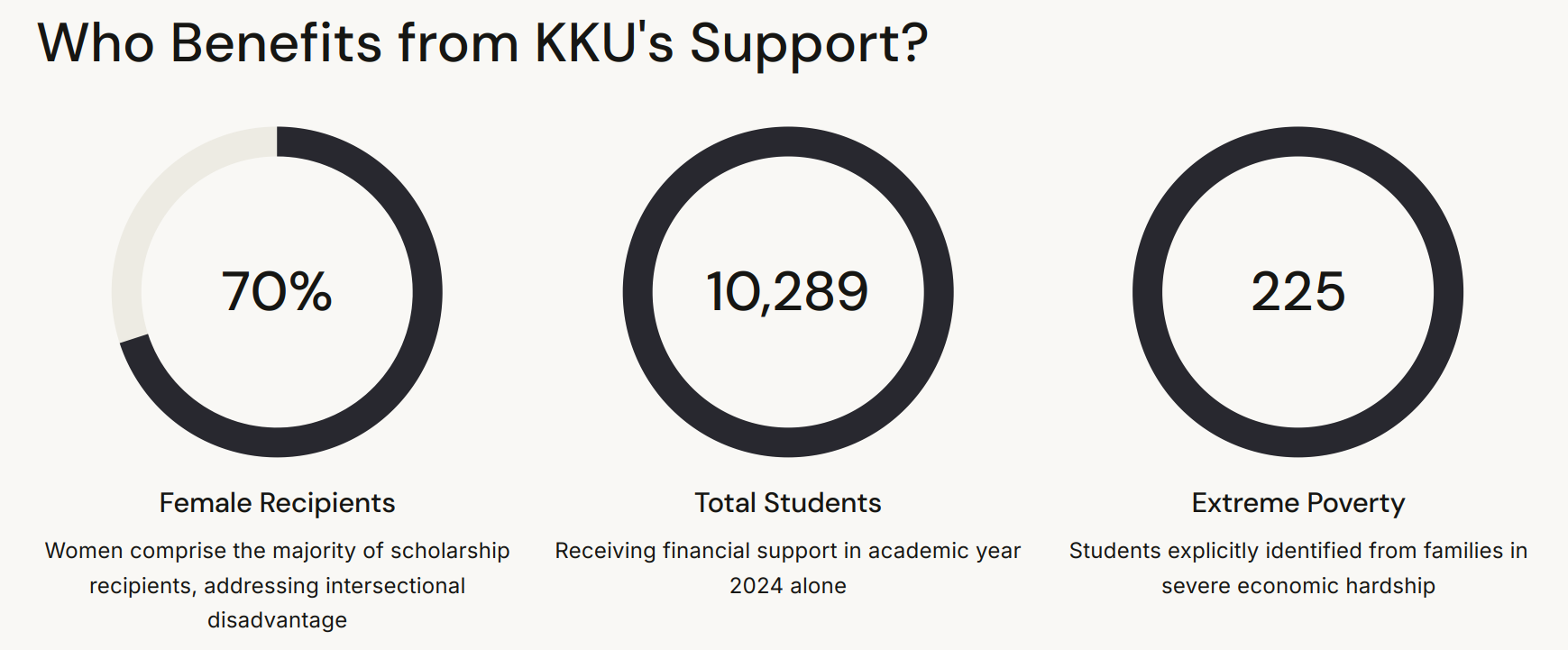Screen dimensions: 1568x650
Task: Click the dark arc of the 70% donut chart
Action: (x=426, y=292)
